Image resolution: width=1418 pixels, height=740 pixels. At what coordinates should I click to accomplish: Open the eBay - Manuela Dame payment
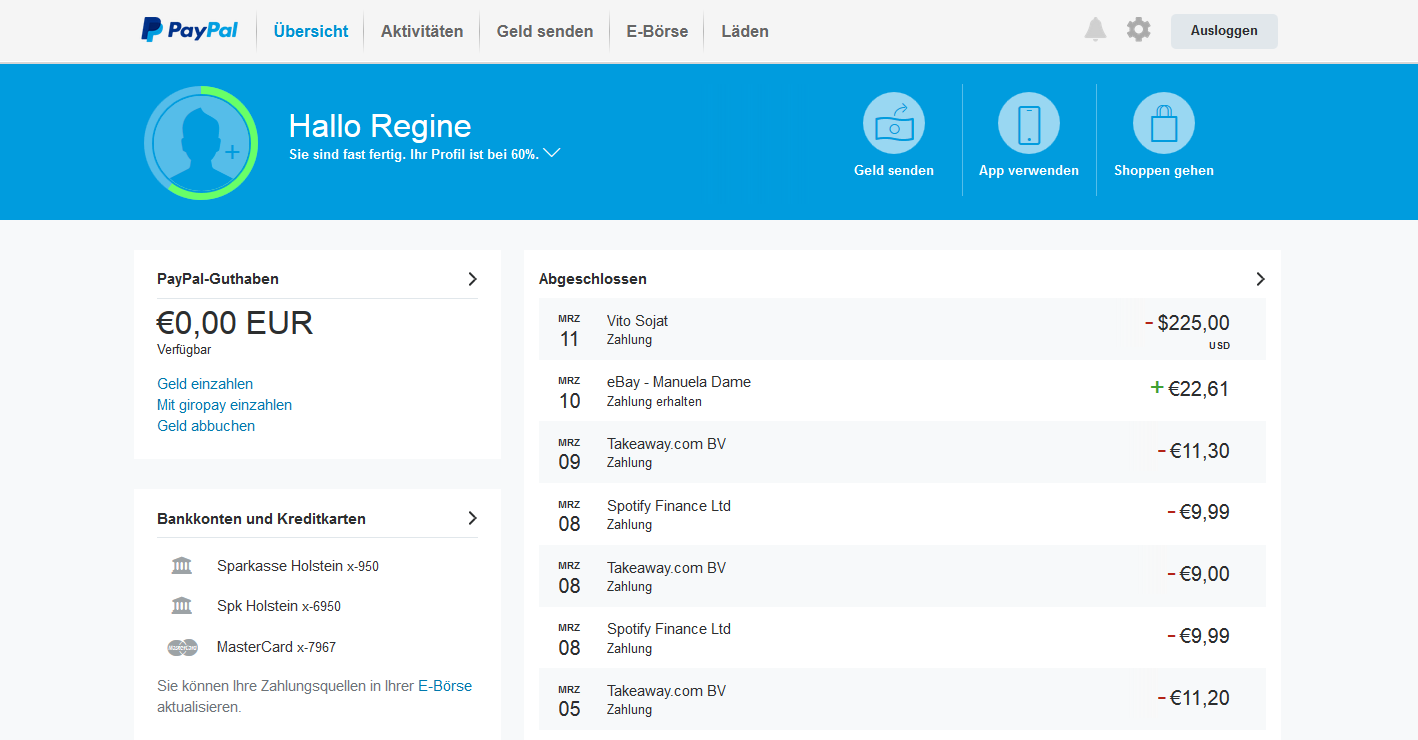[902, 391]
